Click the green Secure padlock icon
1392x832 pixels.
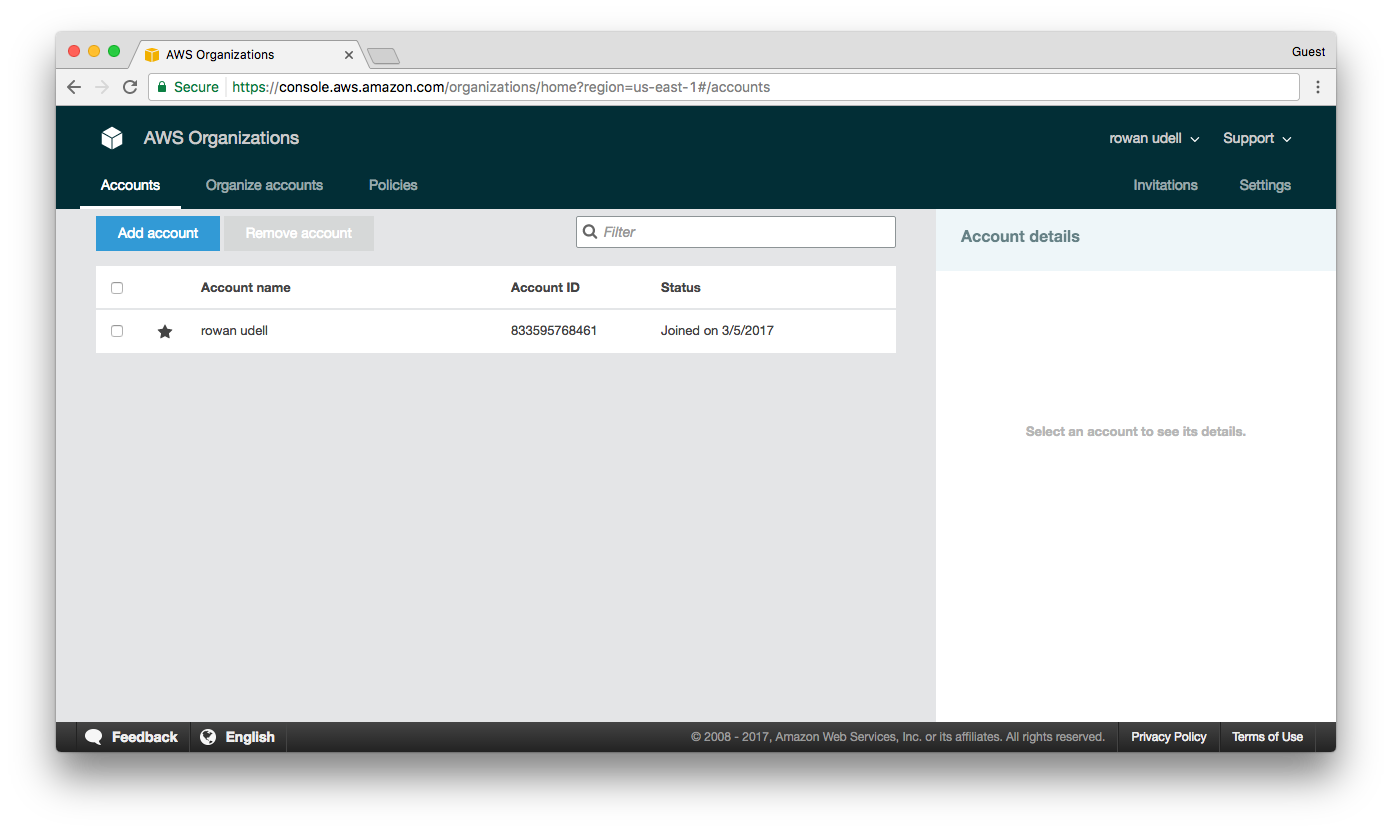click(x=162, y=87)
